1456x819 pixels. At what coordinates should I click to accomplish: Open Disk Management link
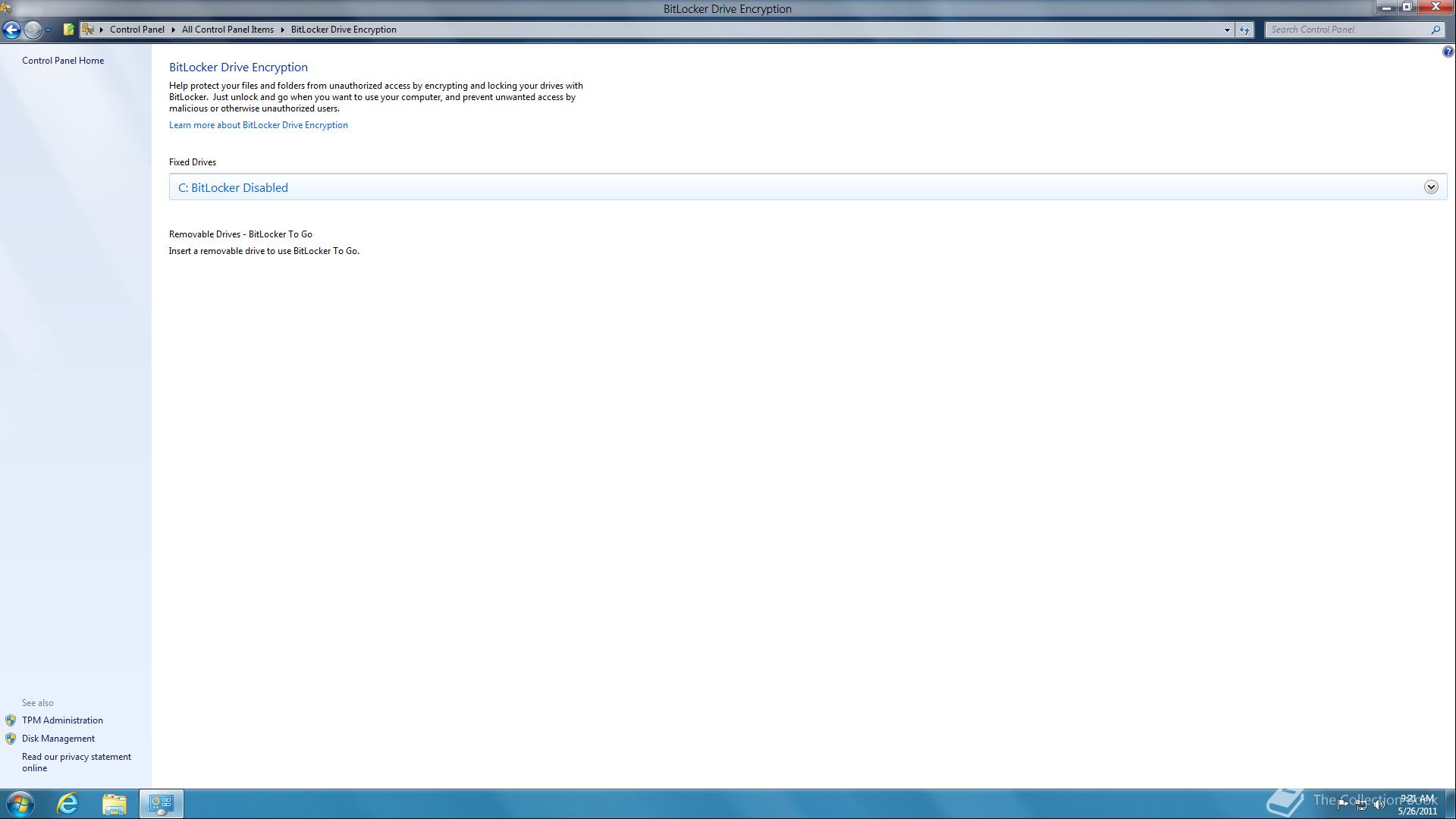pyautogui.click(x=58, y=739)
